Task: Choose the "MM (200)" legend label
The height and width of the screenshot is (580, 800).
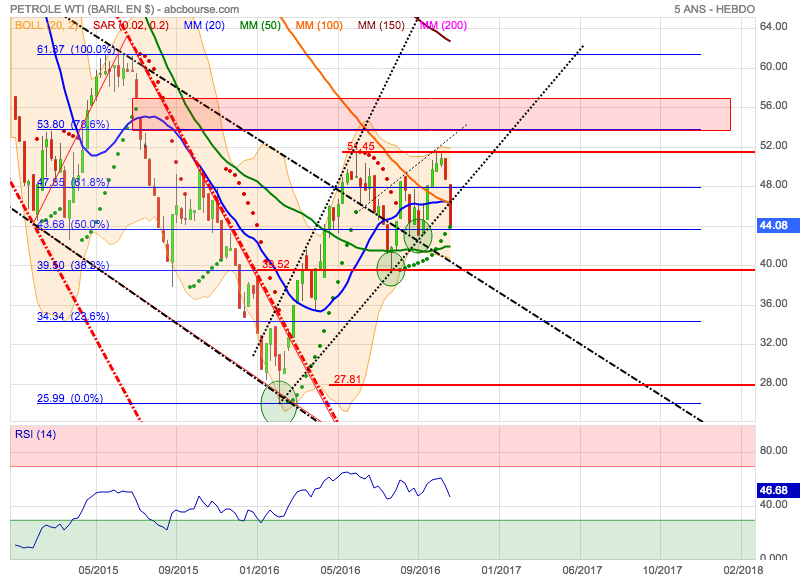Action: coord(443,26)
